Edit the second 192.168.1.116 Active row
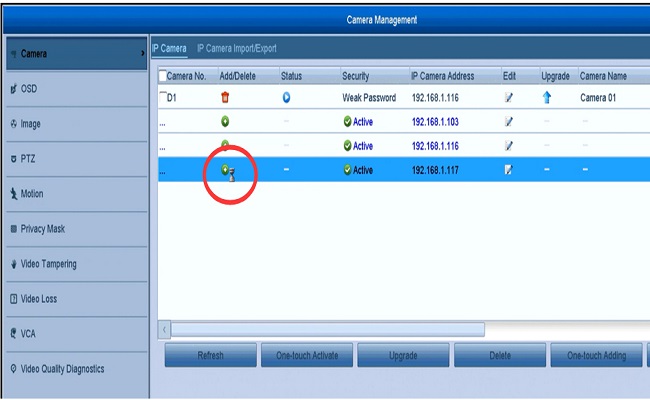This screenshot has height=400, width=650. 509,145
